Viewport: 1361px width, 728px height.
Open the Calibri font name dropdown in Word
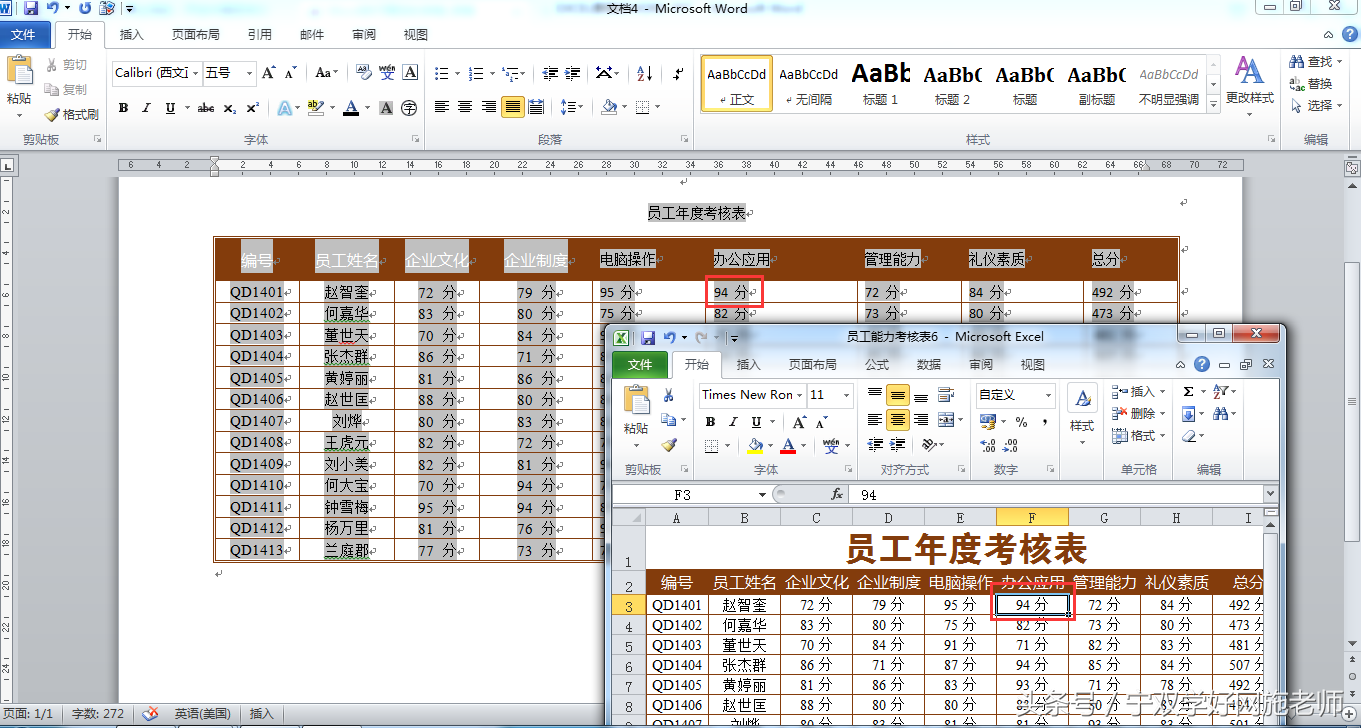pos(193,73)
